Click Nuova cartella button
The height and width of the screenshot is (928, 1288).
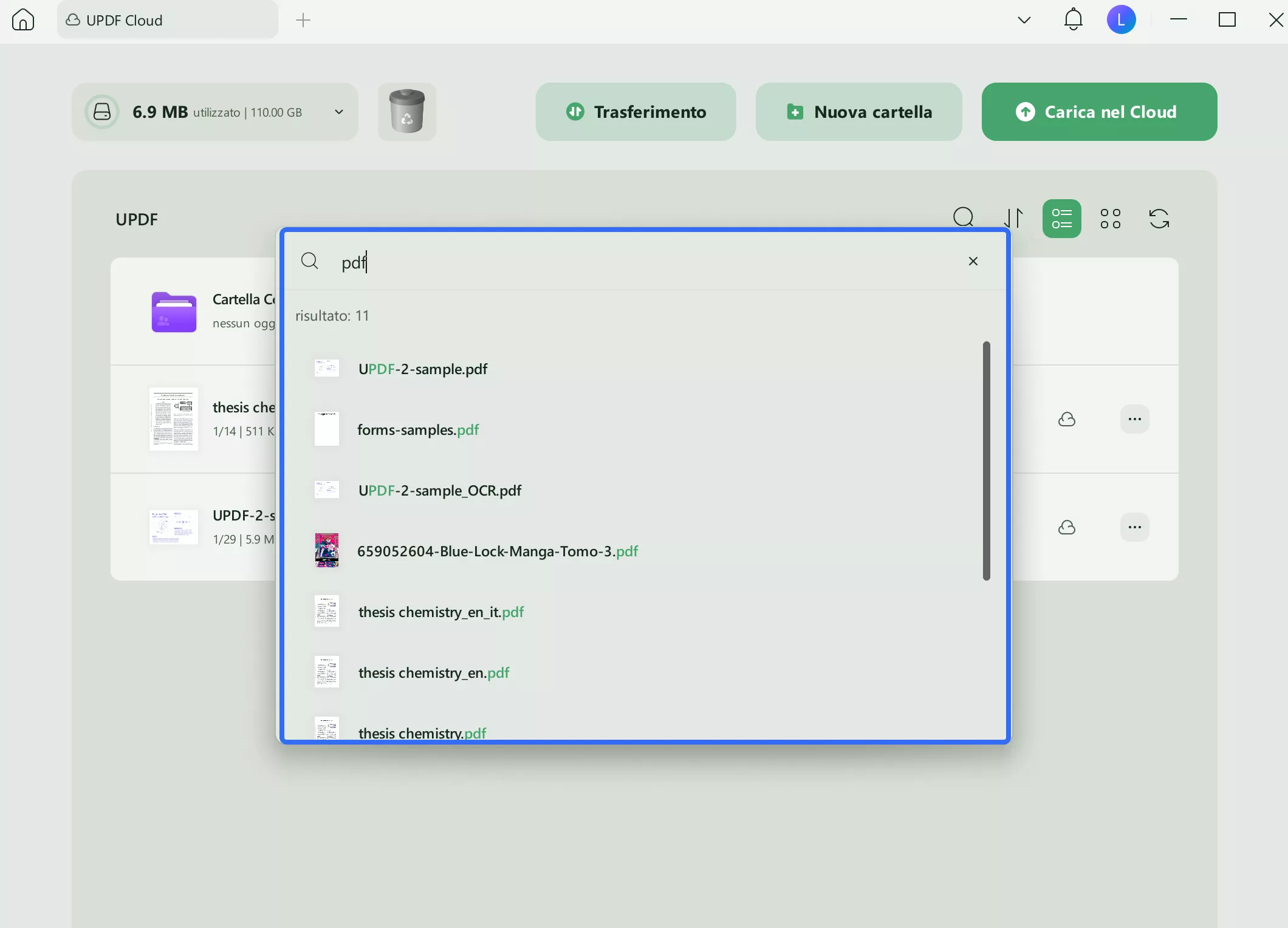(858, 112)
